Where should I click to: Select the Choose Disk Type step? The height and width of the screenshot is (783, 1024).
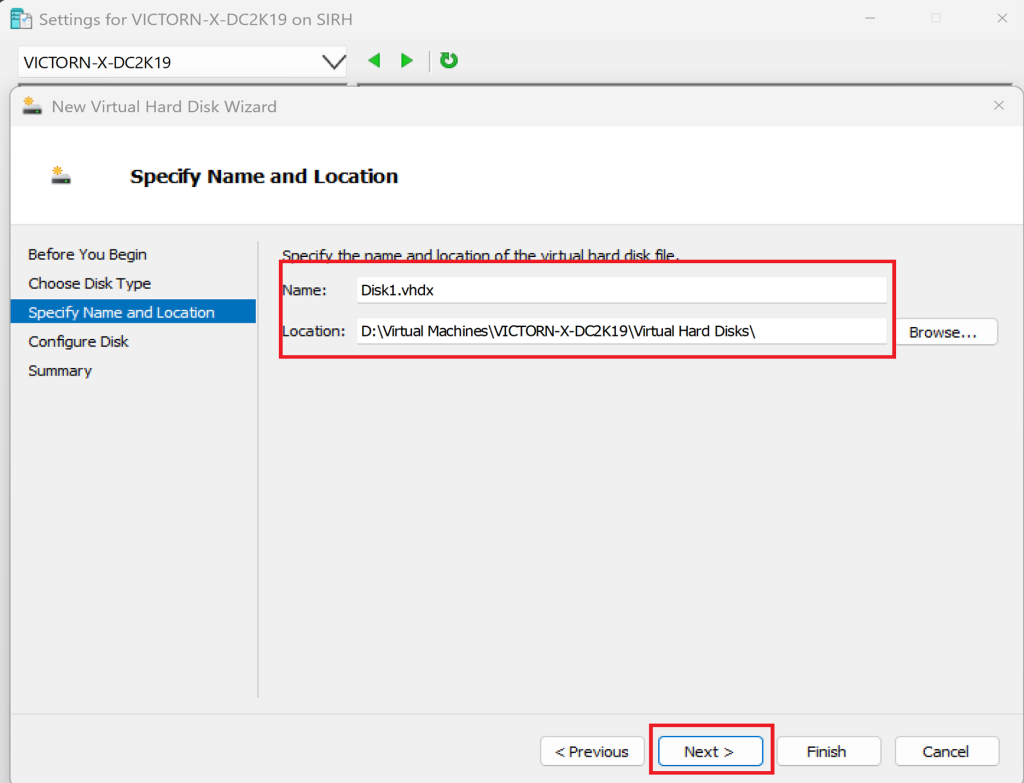click(89, 283)
